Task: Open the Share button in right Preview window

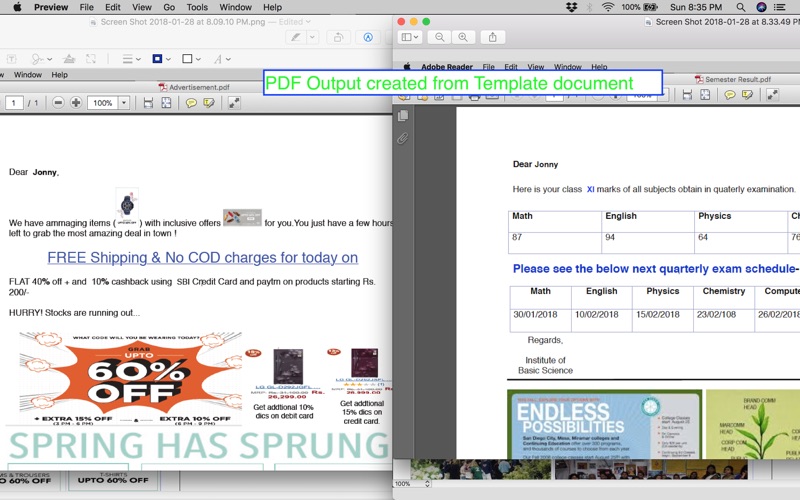Action: point(492,37)
